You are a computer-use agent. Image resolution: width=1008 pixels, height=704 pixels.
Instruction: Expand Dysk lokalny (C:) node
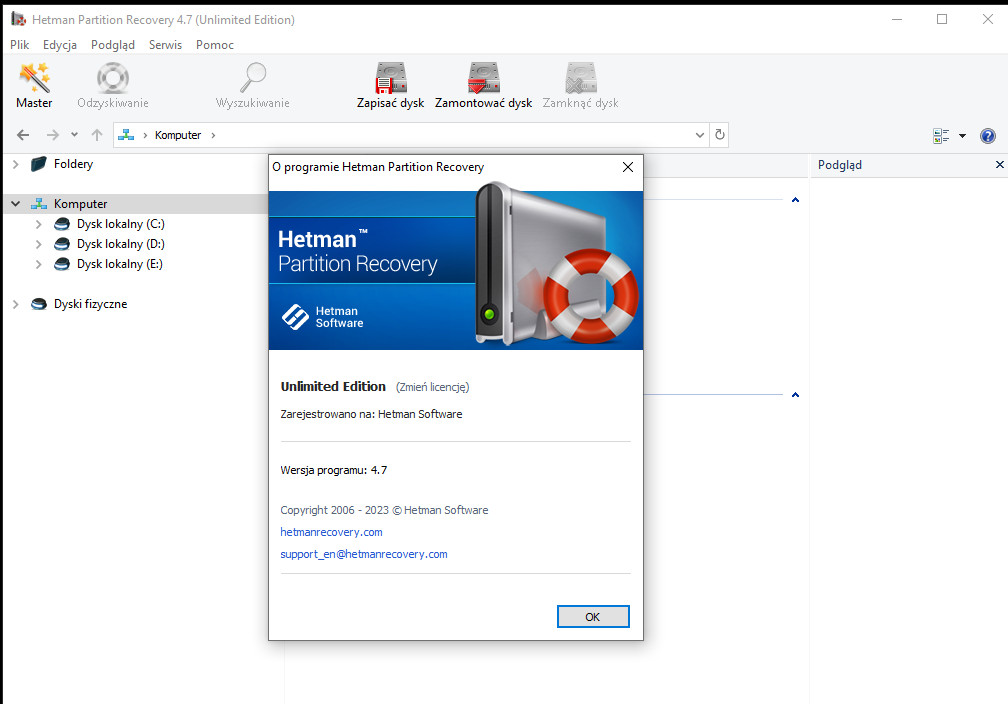coord(39,224)
